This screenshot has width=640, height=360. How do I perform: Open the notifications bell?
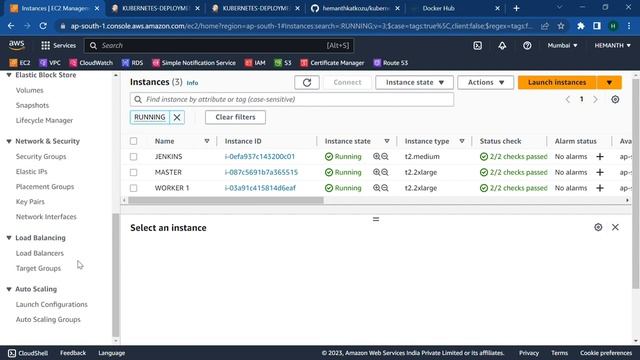[502, 46]
